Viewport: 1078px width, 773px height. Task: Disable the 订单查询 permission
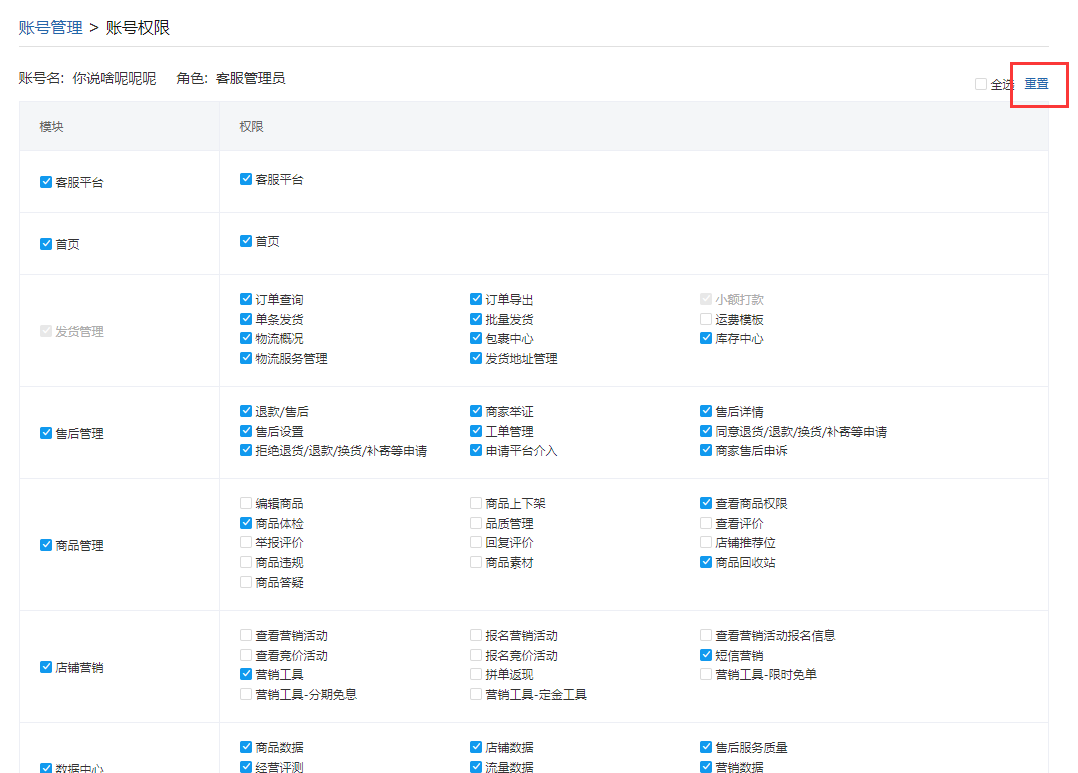coord(246,299)
